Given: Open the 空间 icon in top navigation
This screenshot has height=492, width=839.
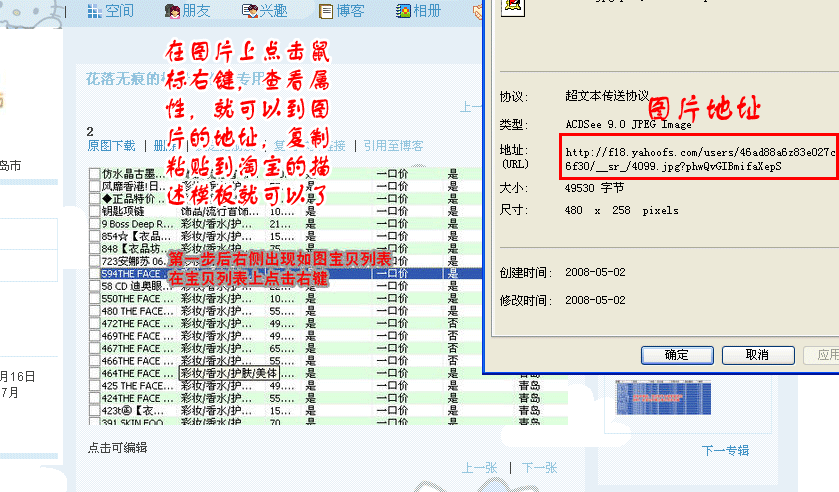Looking at the screenshot, I should (95, 11).
